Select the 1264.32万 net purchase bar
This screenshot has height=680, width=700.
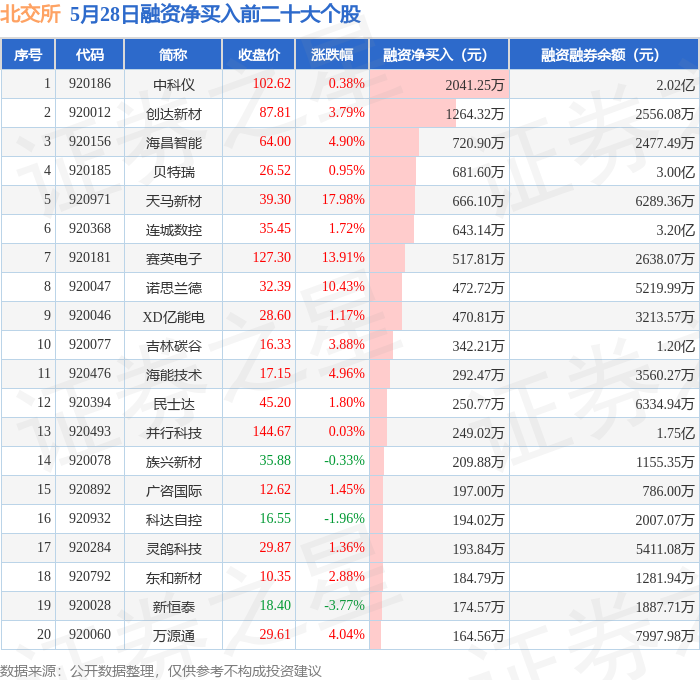point(413,113)
